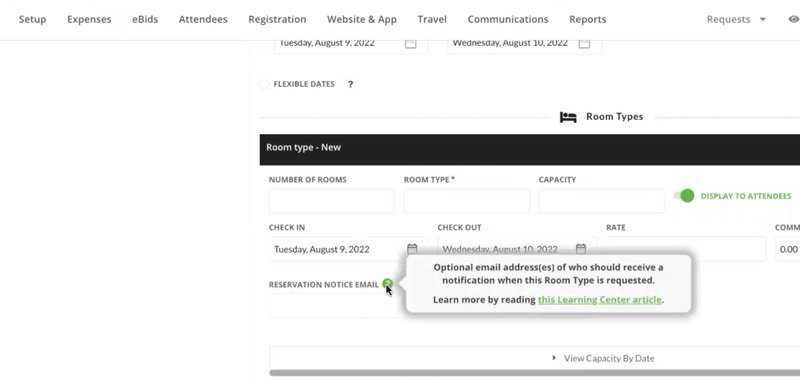The width and height of the screenshot is (800, 380).
Task: Click the Room Type required input field
Action: coord(466,201)
